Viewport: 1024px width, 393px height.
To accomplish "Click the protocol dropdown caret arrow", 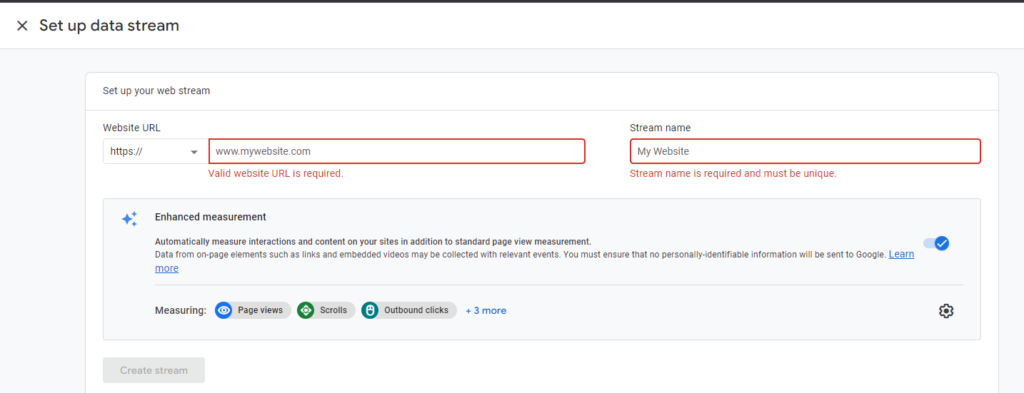I will 194,152.
